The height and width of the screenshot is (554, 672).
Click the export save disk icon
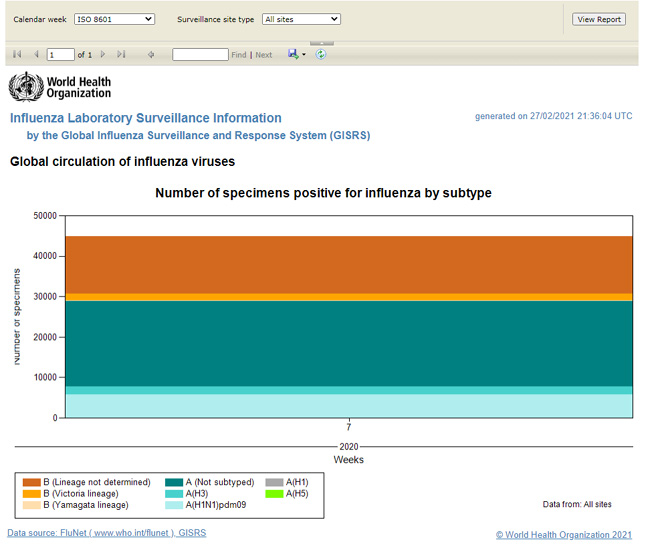tap(294, 55)
